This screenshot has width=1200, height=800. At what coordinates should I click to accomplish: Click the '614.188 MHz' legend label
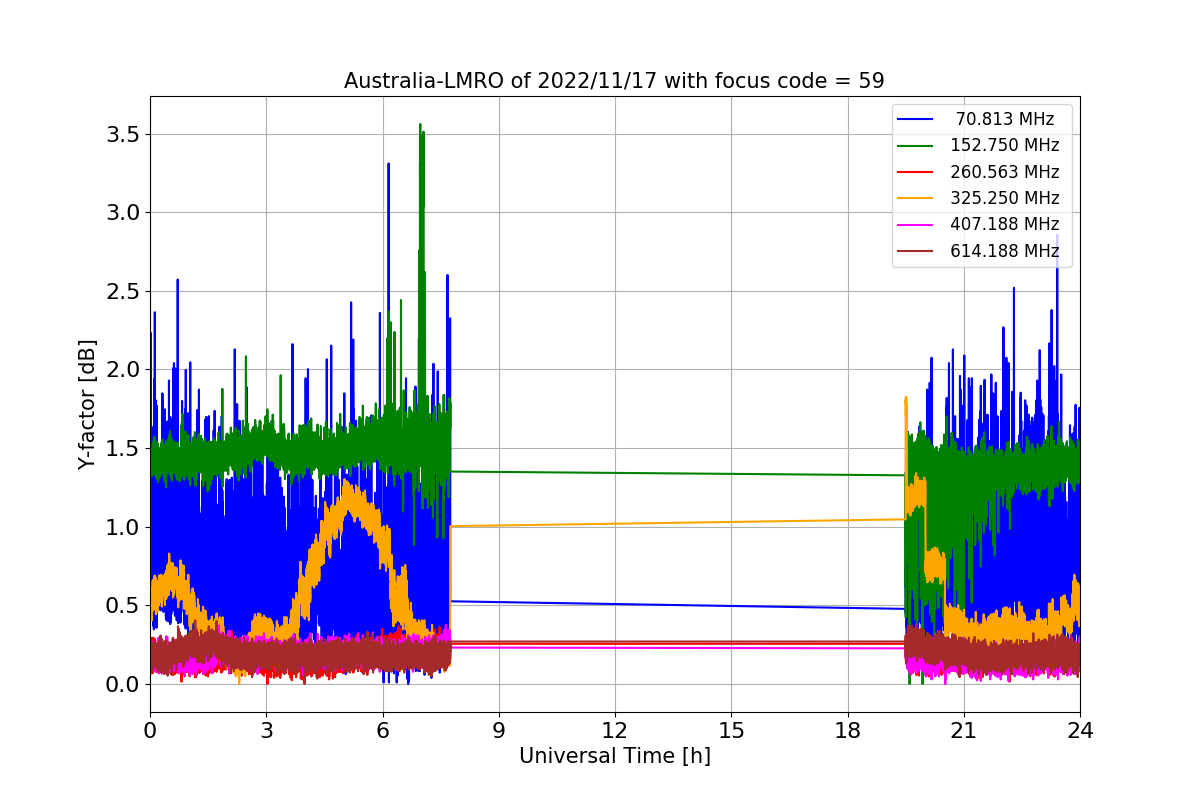(x=1005, y=251)
